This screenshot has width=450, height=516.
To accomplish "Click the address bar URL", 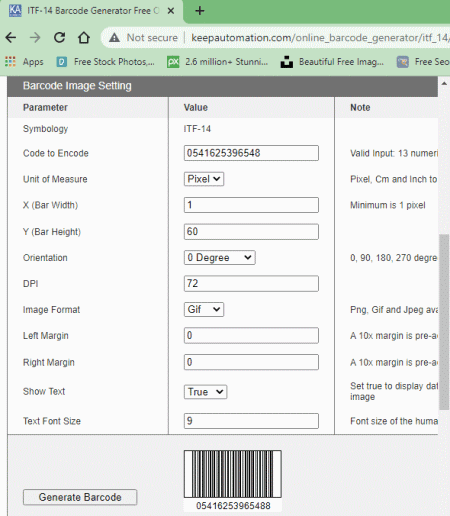I will [320, 38].
